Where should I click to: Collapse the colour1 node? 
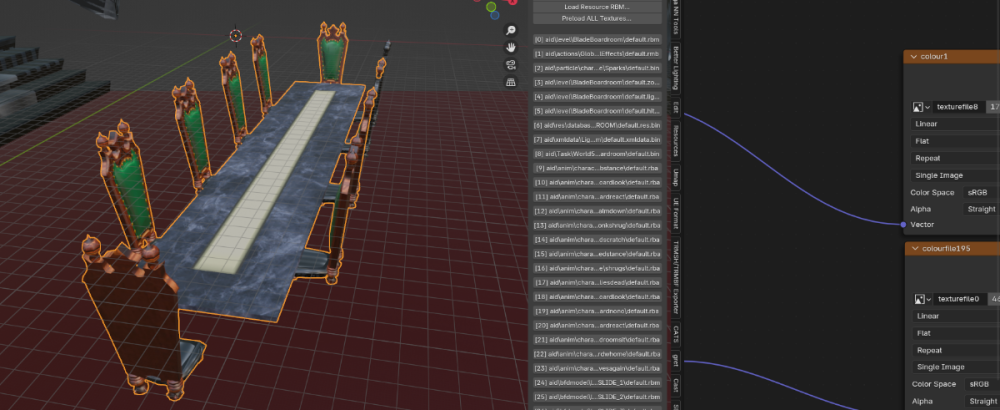point(914,57)
